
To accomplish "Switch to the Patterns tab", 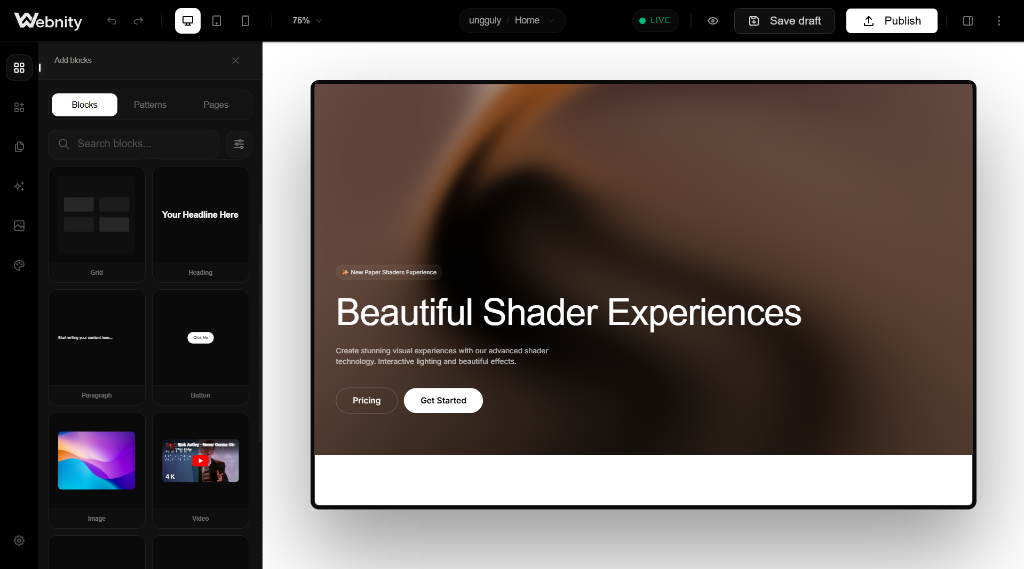I will [150, 105].
